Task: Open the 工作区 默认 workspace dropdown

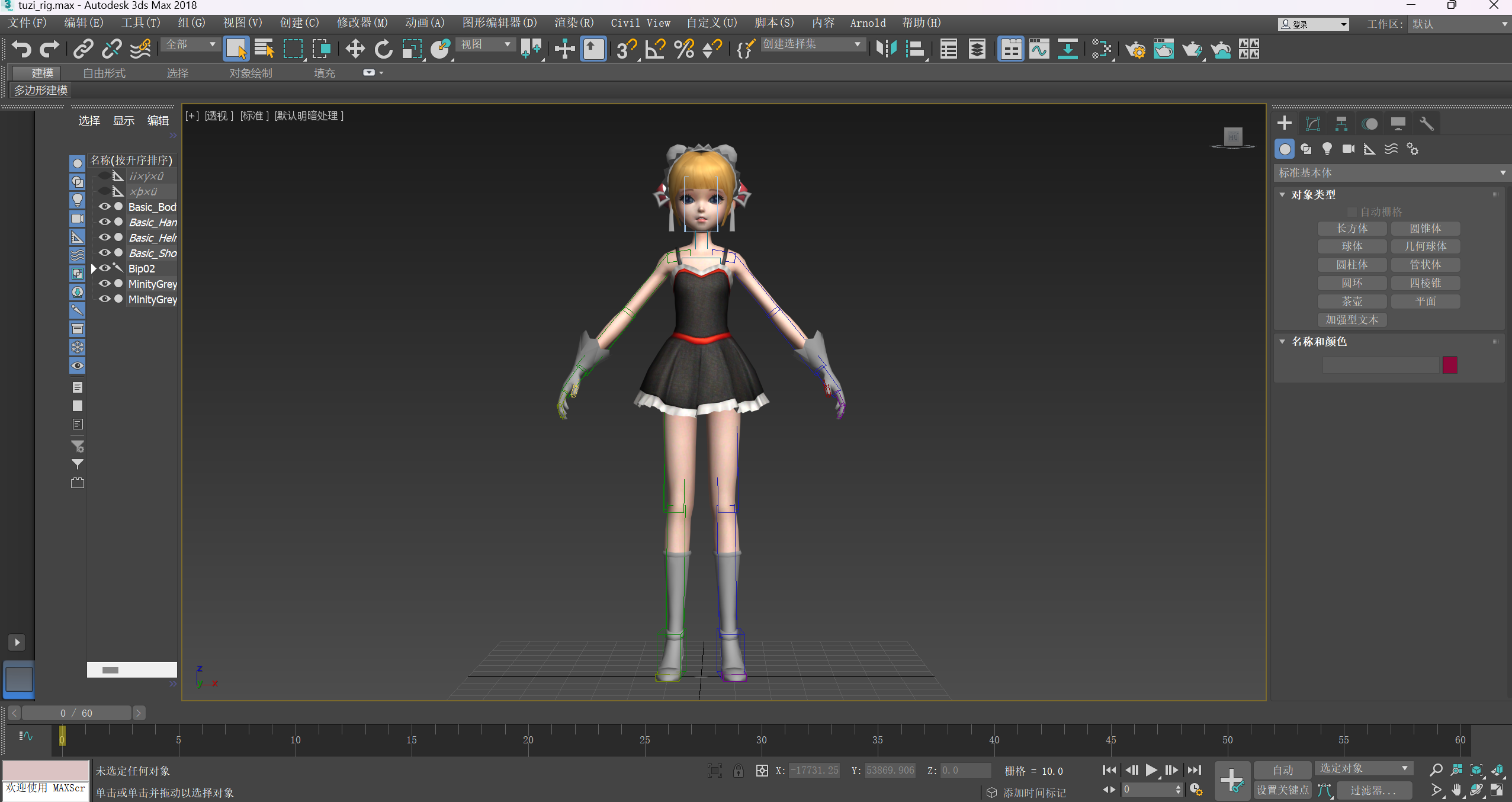Action: pyautogui.click(x=1458, y=24)
